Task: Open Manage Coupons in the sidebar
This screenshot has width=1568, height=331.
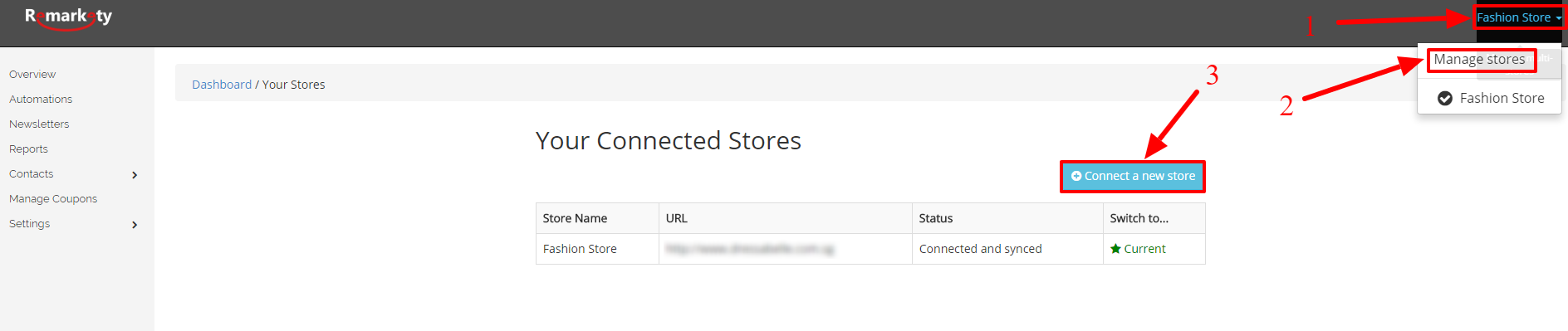Action: coord(53,199)
